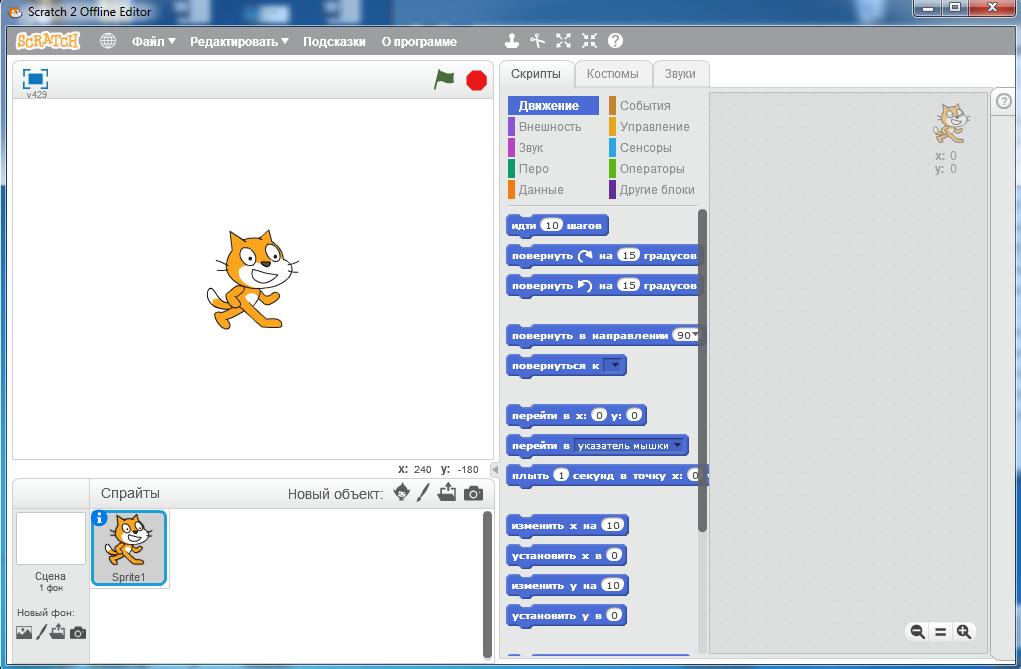The height and width of the screenshot is (669, 1021).
Task: Choose new sprite from library
Action: click(x=402, y=493)
